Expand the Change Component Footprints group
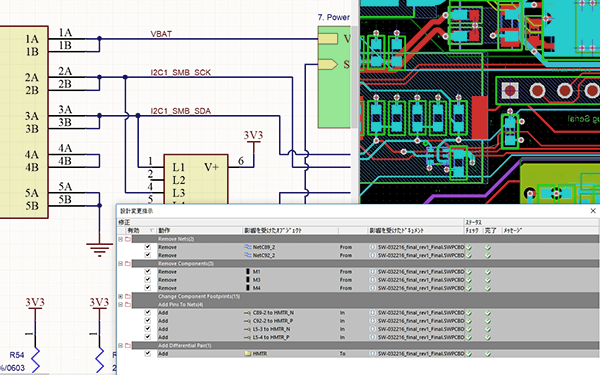Image resolution: width=600 pixels, height=375 pixels. click(121, 297)
